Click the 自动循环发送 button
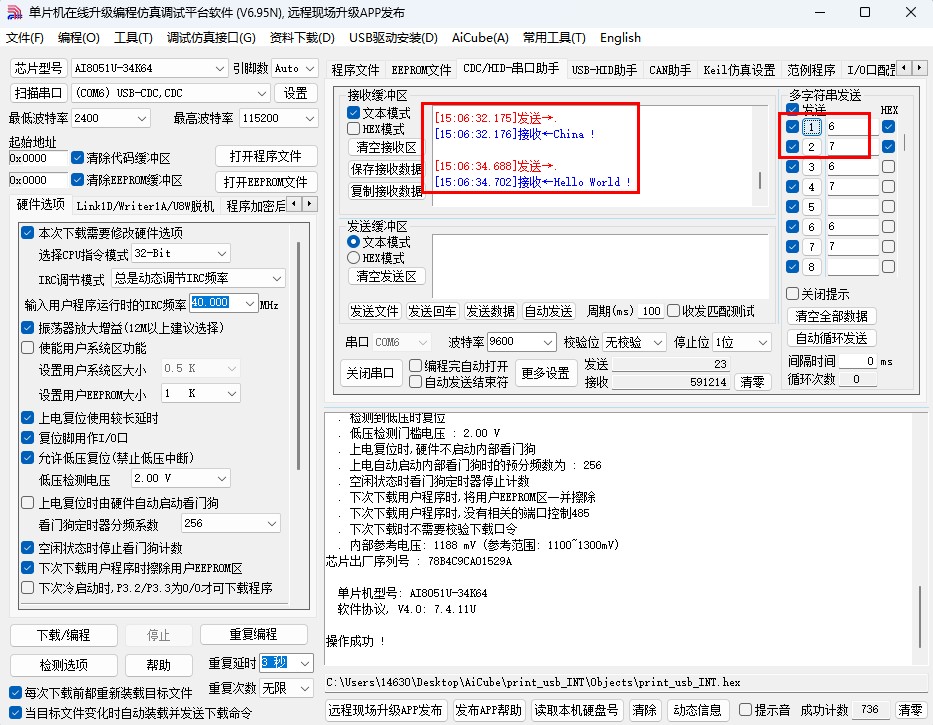This screenshot has width=933, height=725. click(x=831, y=338)
